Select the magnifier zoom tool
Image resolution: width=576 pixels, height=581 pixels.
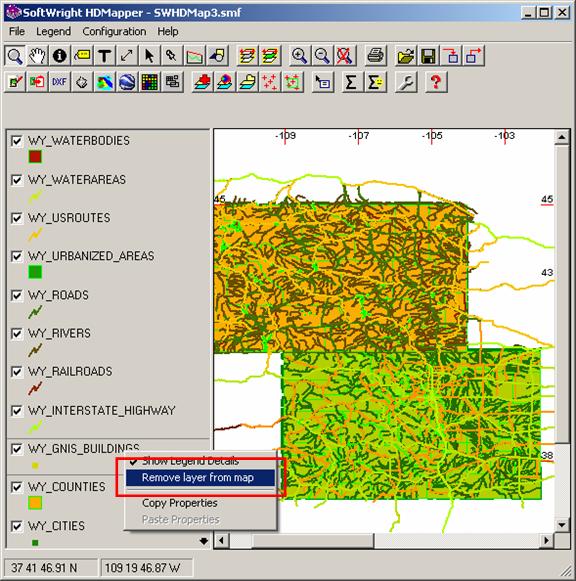point(15,56)
